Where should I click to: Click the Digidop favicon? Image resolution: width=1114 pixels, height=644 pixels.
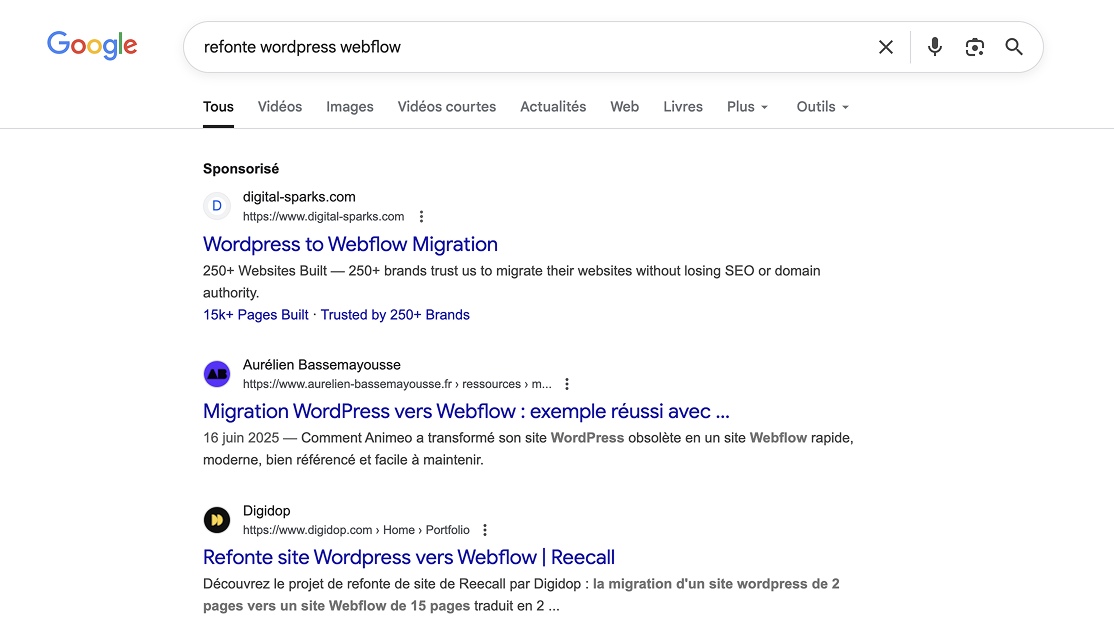[x=217, y=519]
